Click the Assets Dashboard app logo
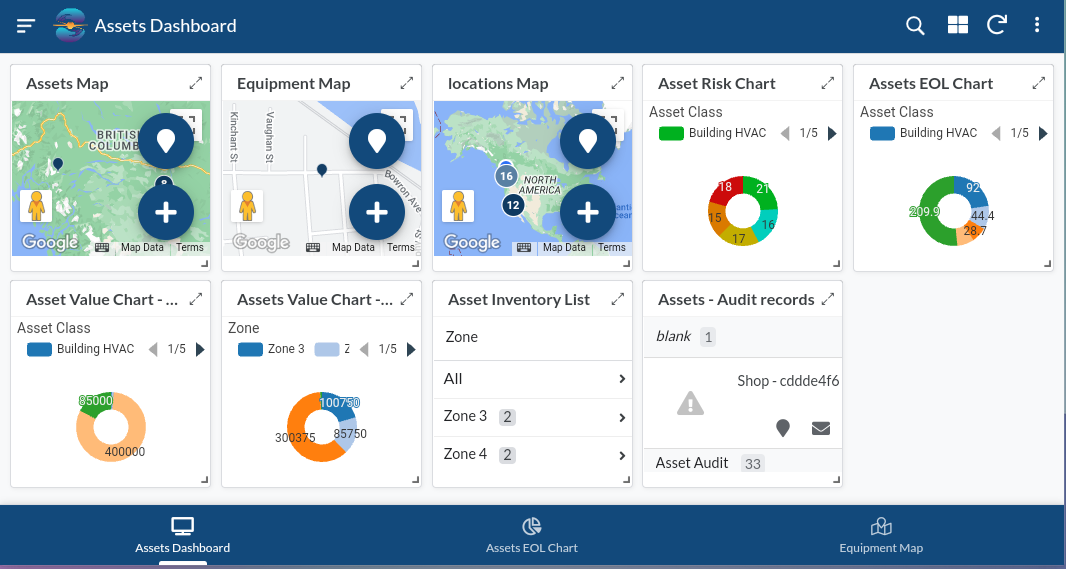The height and width of the screenshot is (569, 1066). [70, 26]
